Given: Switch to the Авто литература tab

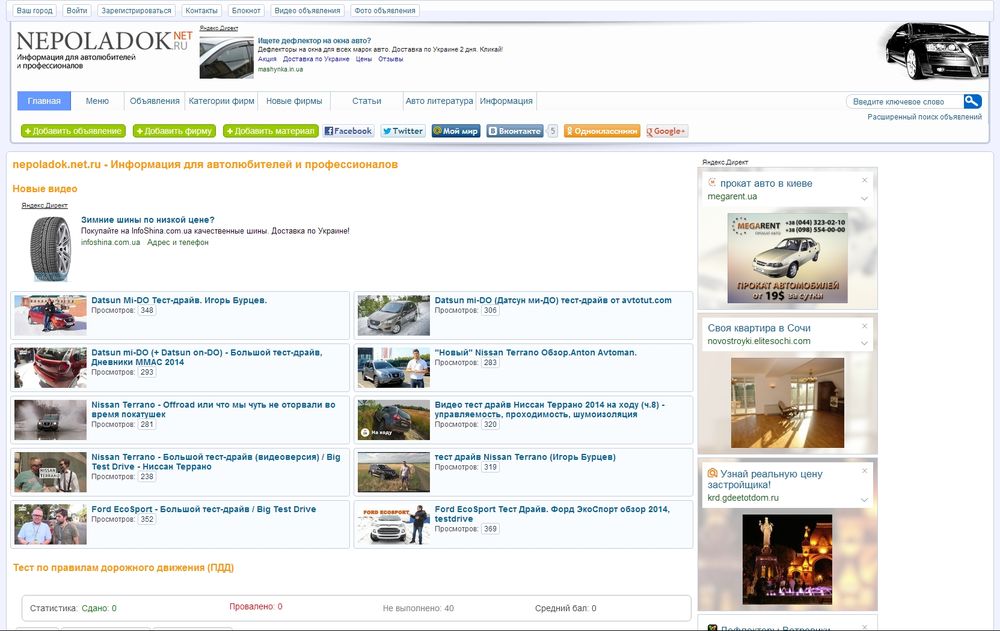Looking at the screenshot, I should [439, 101].
